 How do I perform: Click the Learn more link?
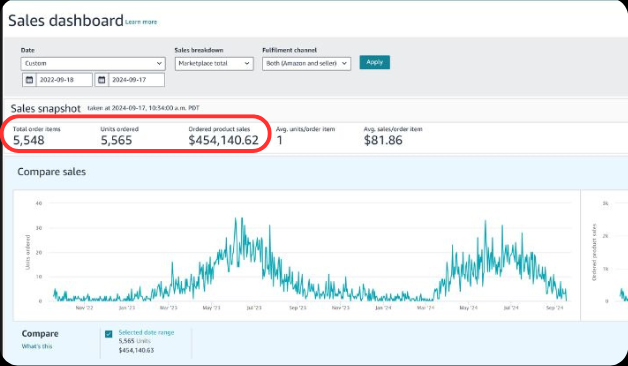141,22
